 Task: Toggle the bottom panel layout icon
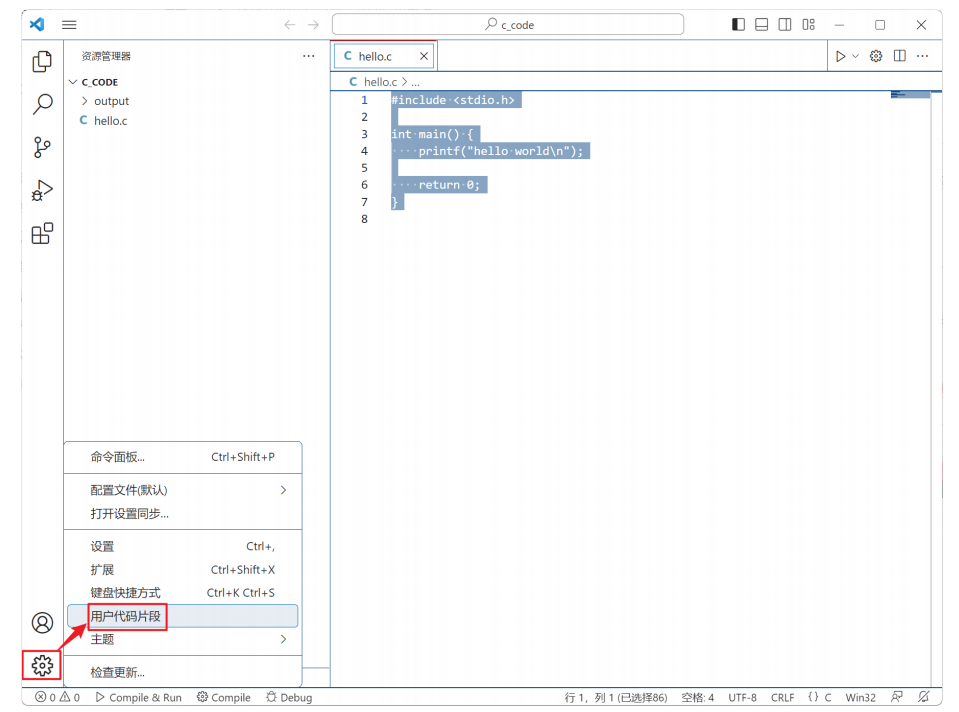tap(761, 25)
